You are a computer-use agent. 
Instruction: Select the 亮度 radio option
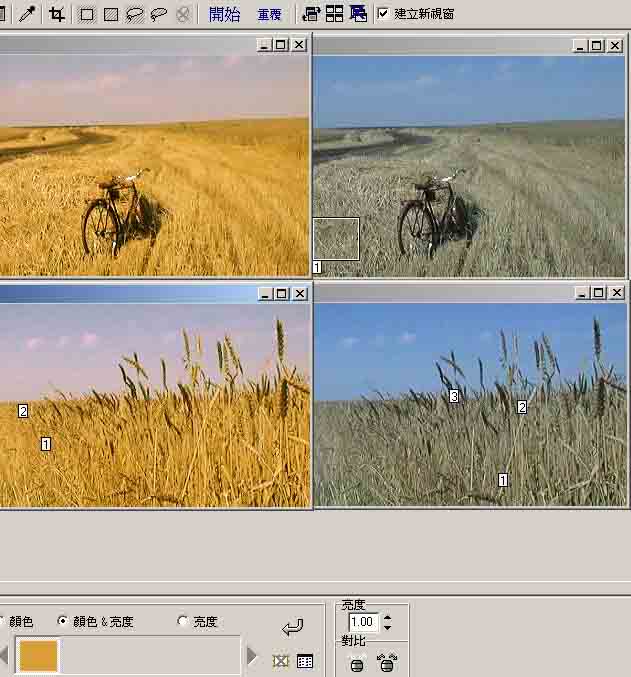tap(182, 621)
